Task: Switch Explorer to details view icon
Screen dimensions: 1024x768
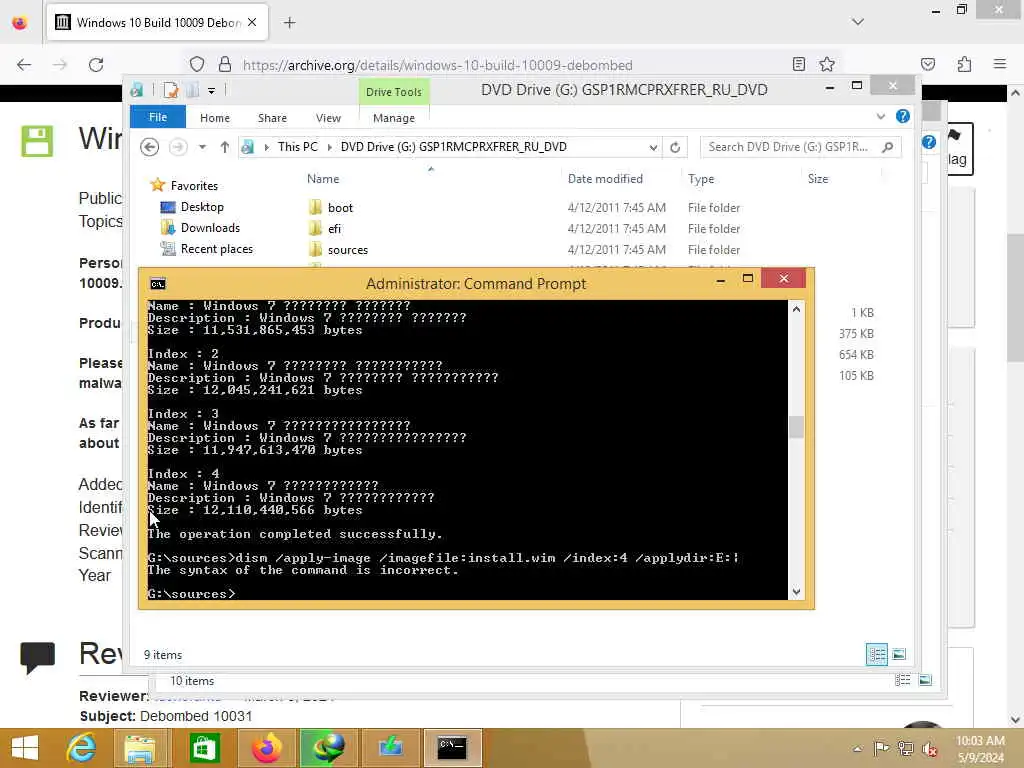Action: [x=876, y=654]
